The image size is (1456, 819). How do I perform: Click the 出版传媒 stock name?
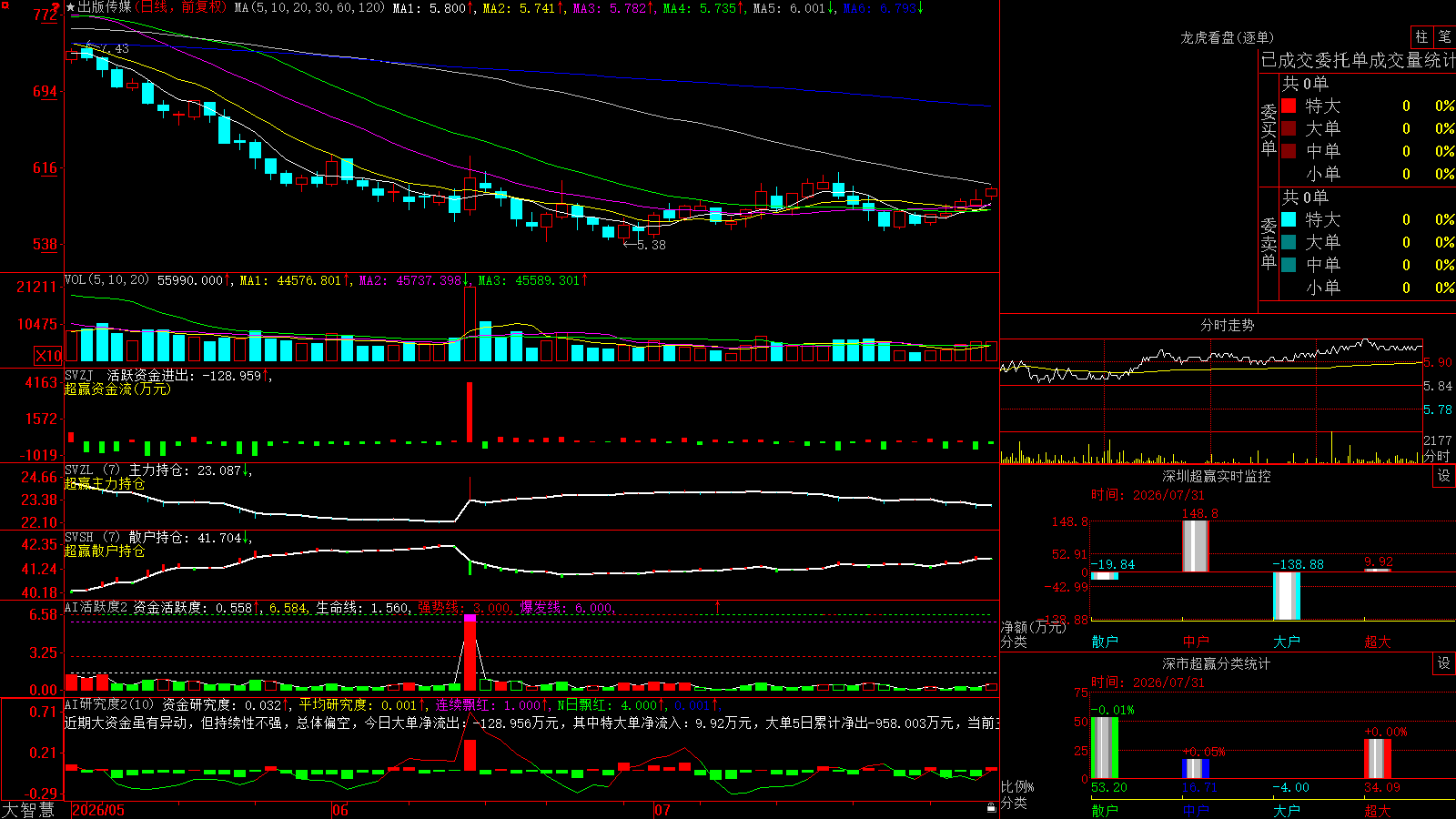click(105, 7)
